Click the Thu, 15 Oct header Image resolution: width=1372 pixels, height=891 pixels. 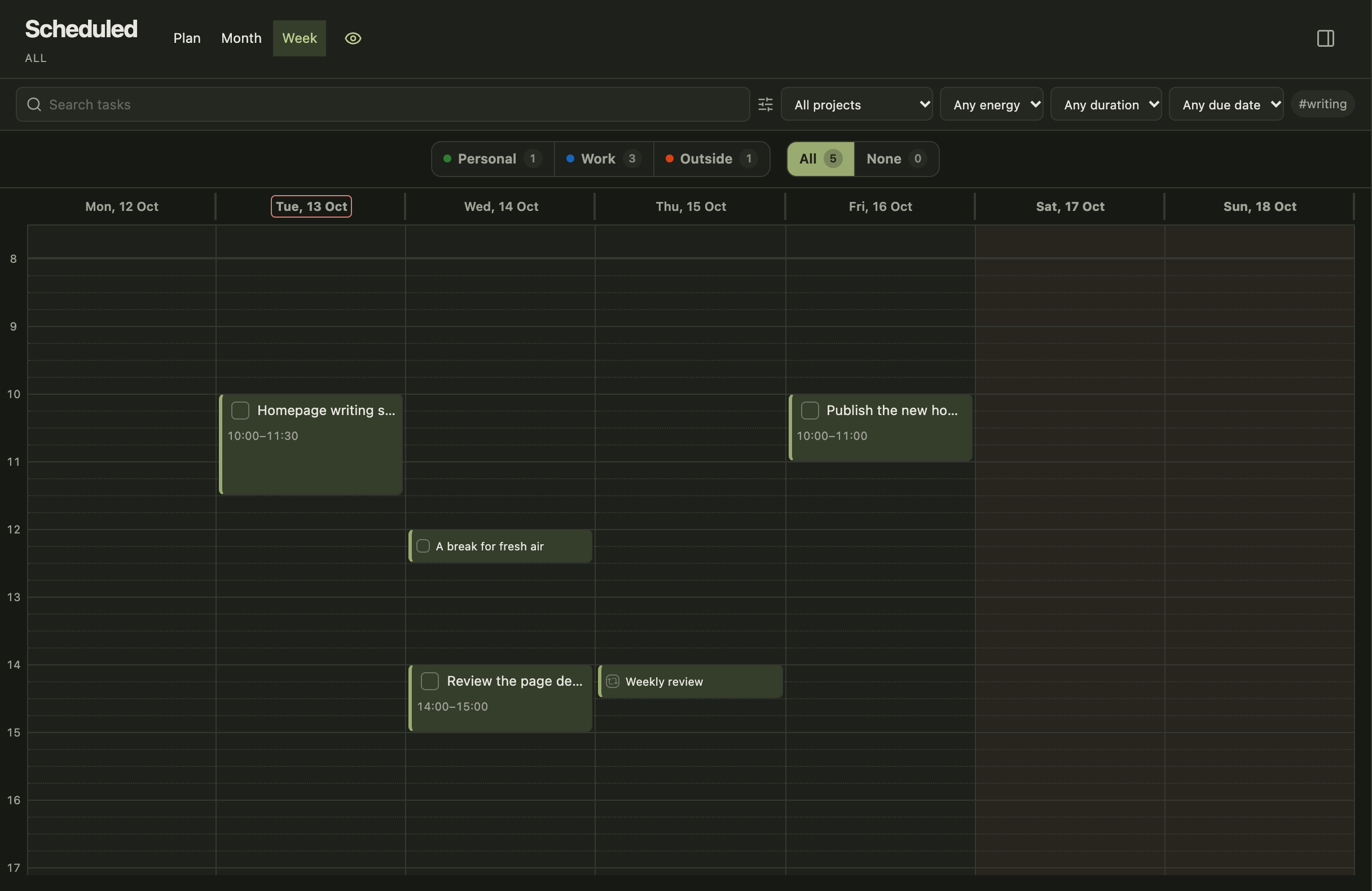click(x=691, y=206)
